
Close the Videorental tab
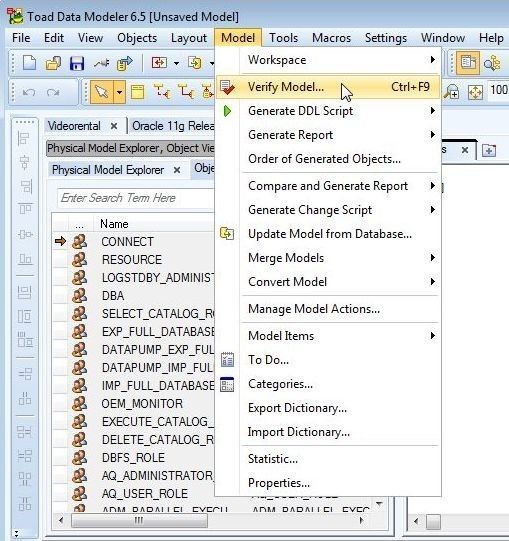114,126
